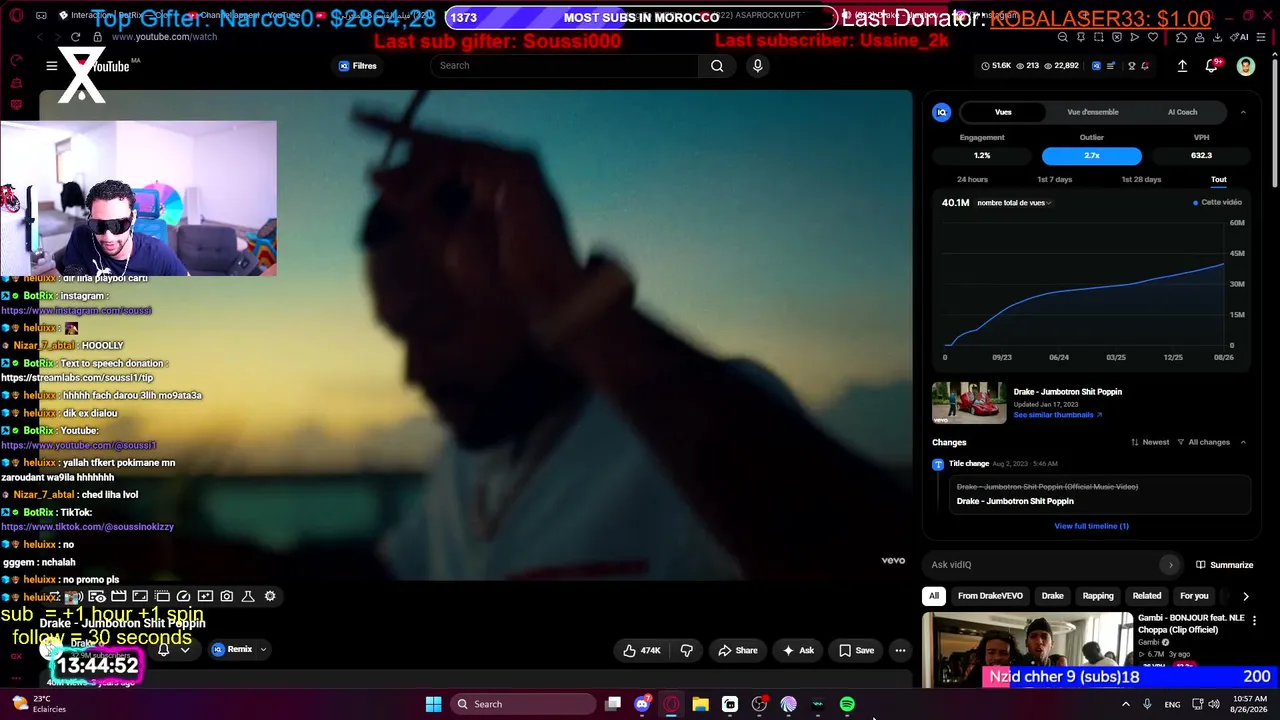Screen dimensions: 1280x720
Task: Submit the Ask vidIQ prompt arrow
Action: [x=1170, y=565]
